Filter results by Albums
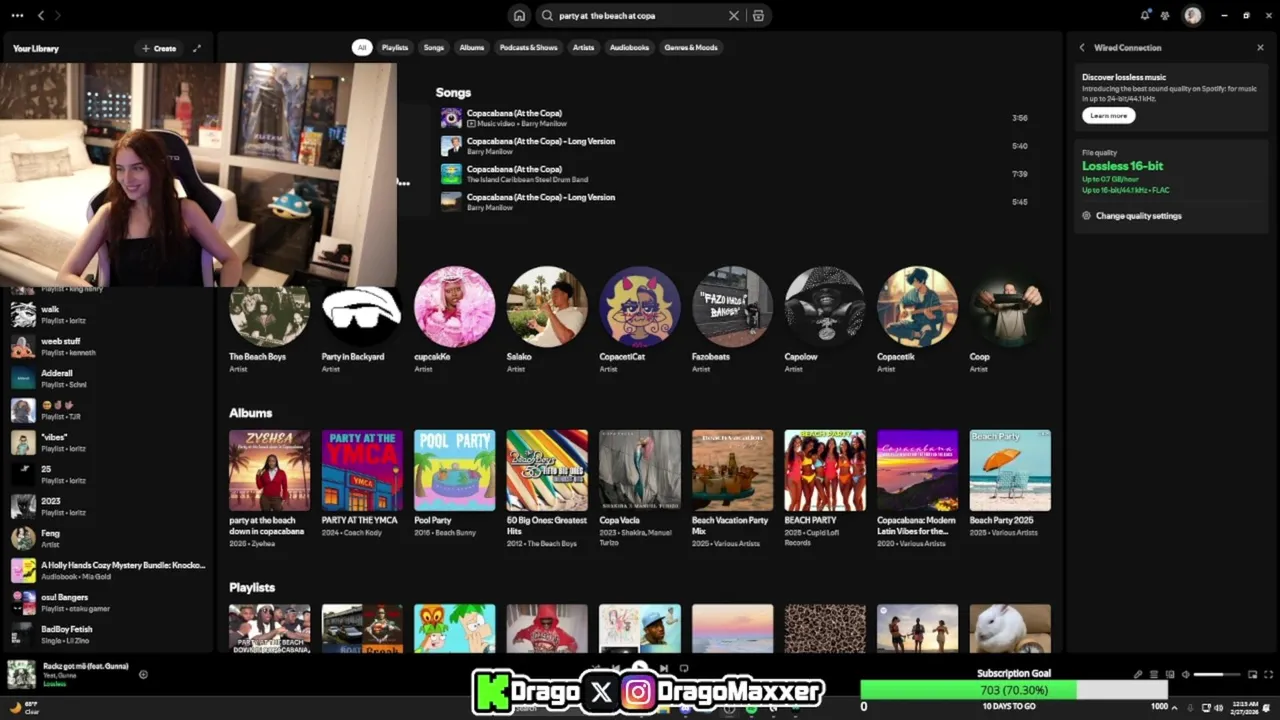The height and width of the screenshot is (720, 1280). tap(472, 47)
